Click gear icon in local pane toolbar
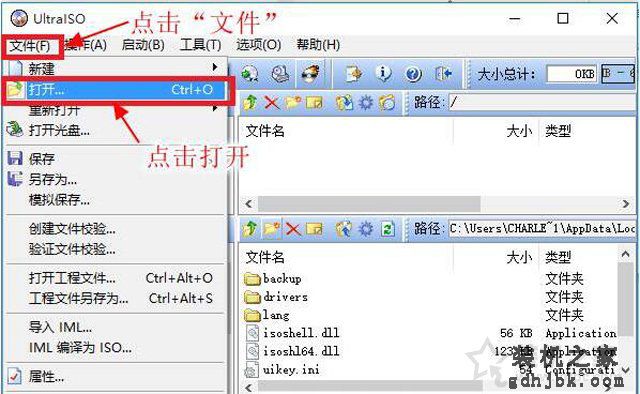 tap(366, 229)
